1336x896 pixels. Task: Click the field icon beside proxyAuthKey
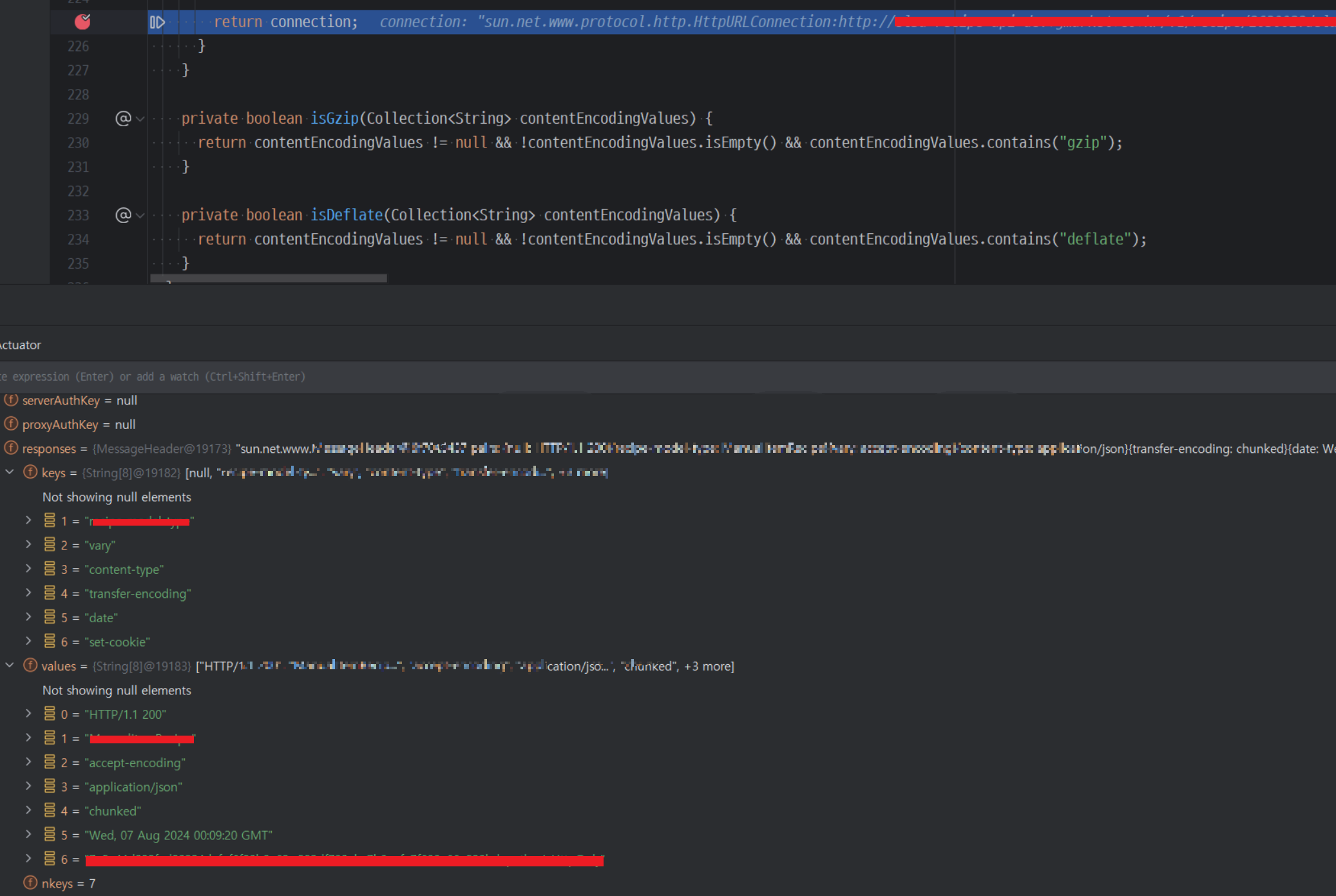click(x=11, y=424)
